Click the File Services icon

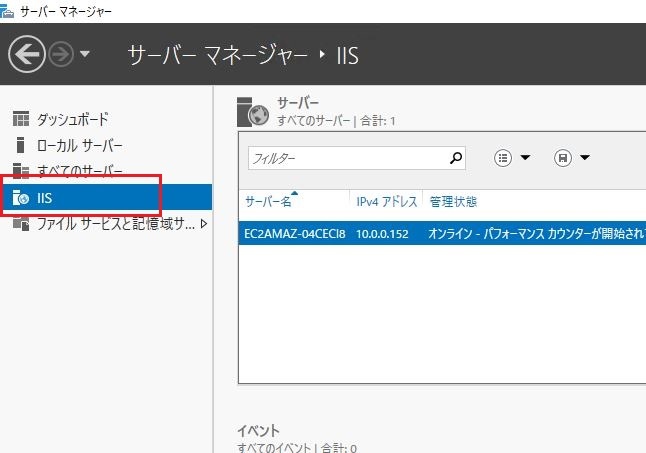pyautogui.click(x=21, y=224)
